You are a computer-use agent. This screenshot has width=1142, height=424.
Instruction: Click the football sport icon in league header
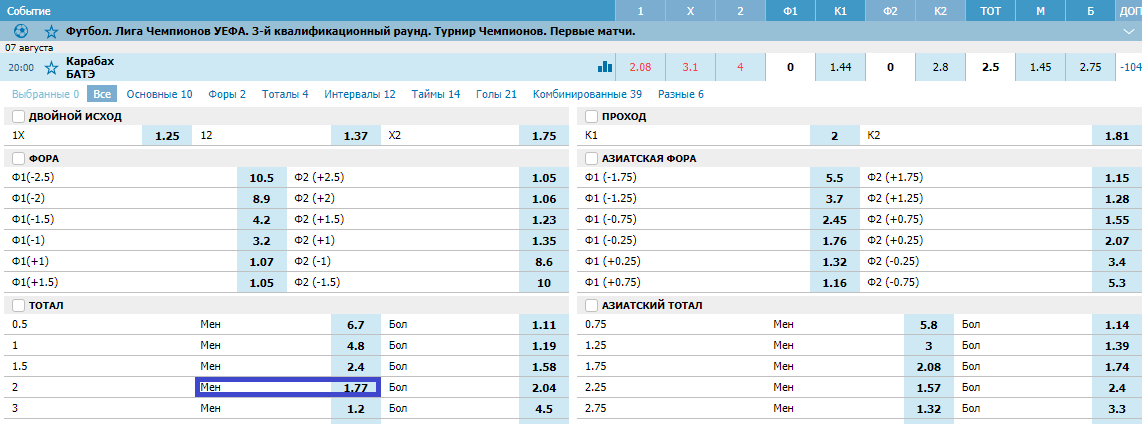click(20, 31)
